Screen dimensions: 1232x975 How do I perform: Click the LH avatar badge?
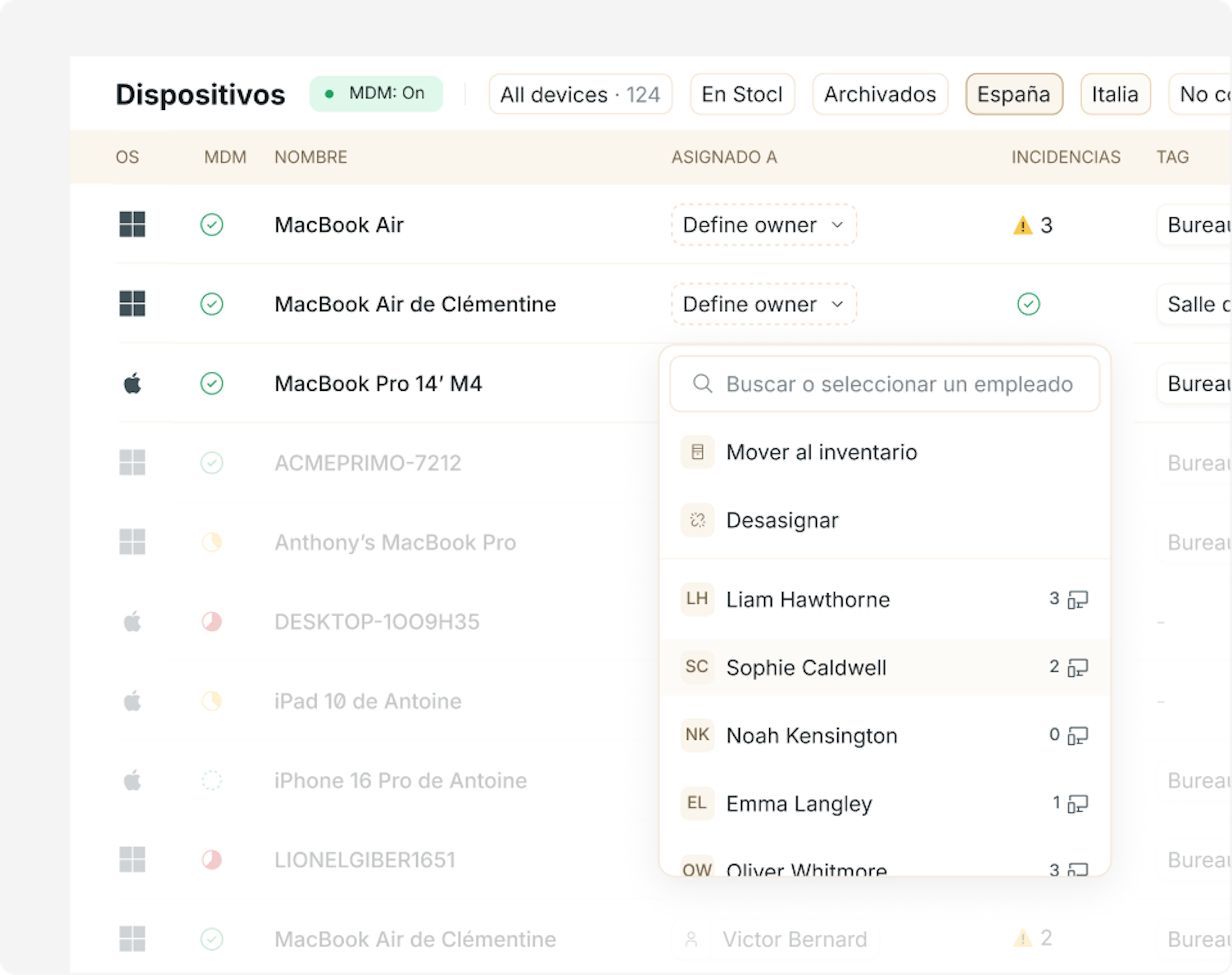(x=697, y=599)
